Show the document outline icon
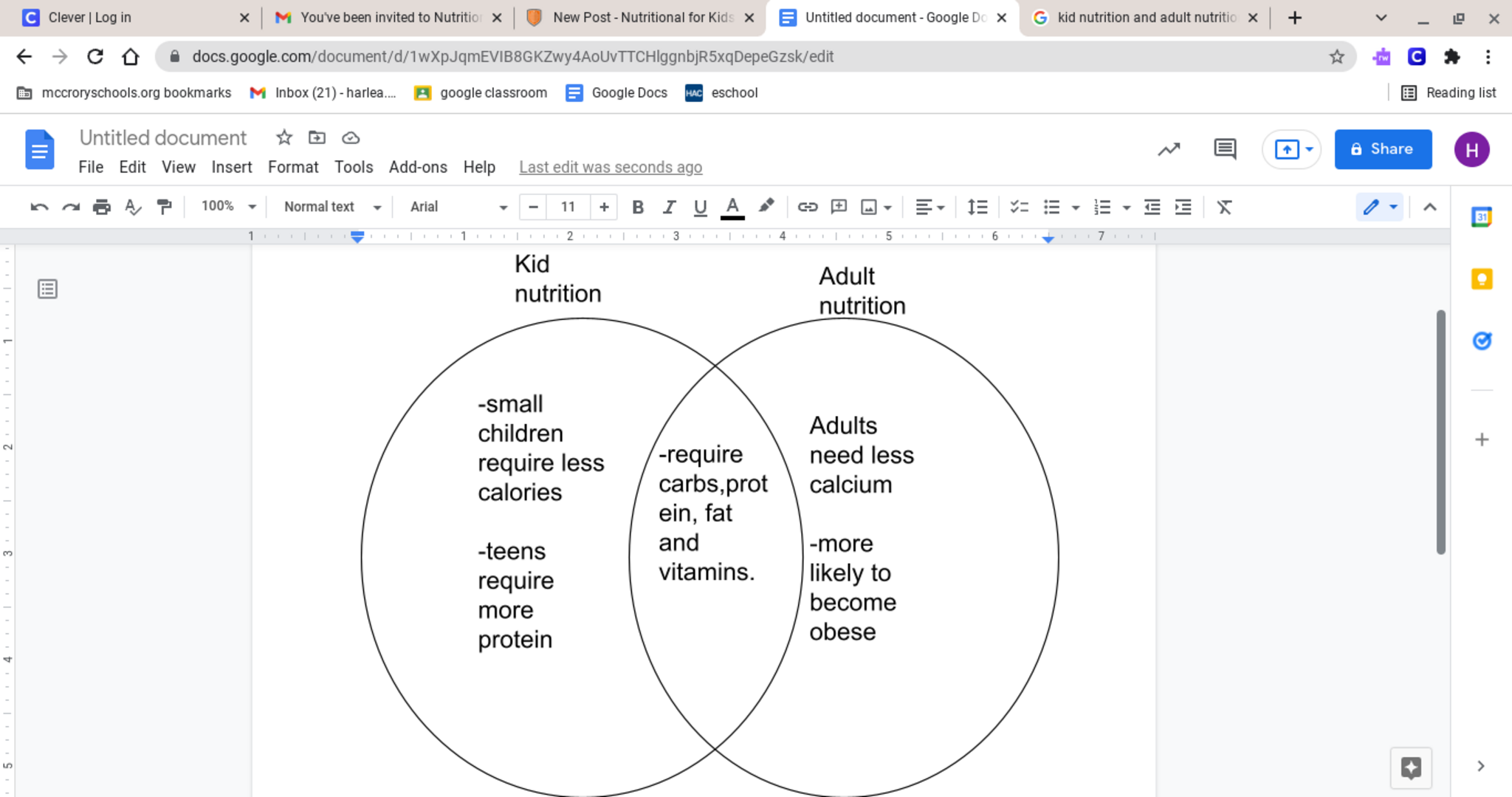Image resolution: width=1512 pixels, height=797 pixels. click(x=47, y=289)
